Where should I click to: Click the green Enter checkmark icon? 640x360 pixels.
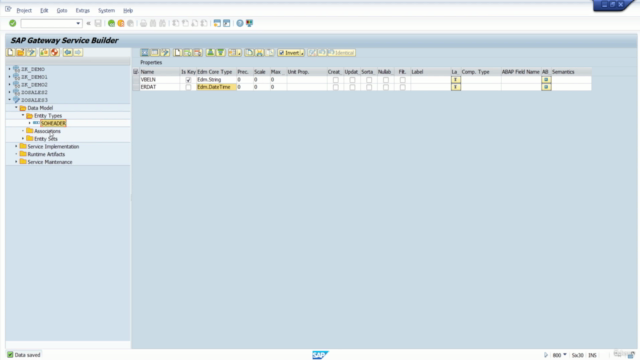[13, 23]
